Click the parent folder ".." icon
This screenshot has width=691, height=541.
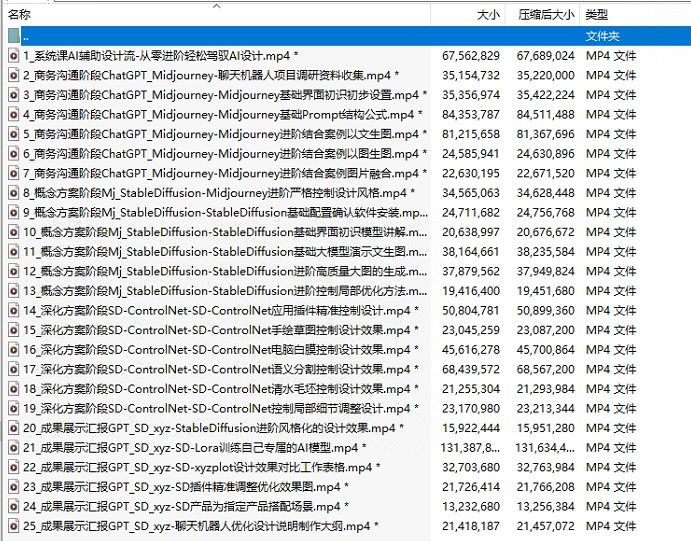coord(13,36)
